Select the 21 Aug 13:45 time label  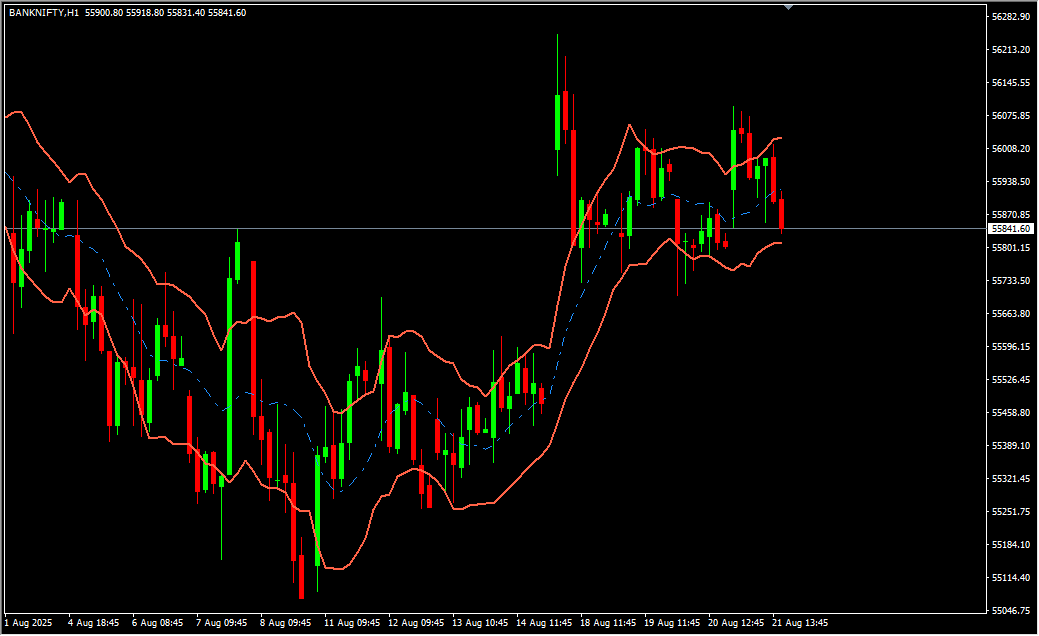pyautogui.click(x=798, y=622)
